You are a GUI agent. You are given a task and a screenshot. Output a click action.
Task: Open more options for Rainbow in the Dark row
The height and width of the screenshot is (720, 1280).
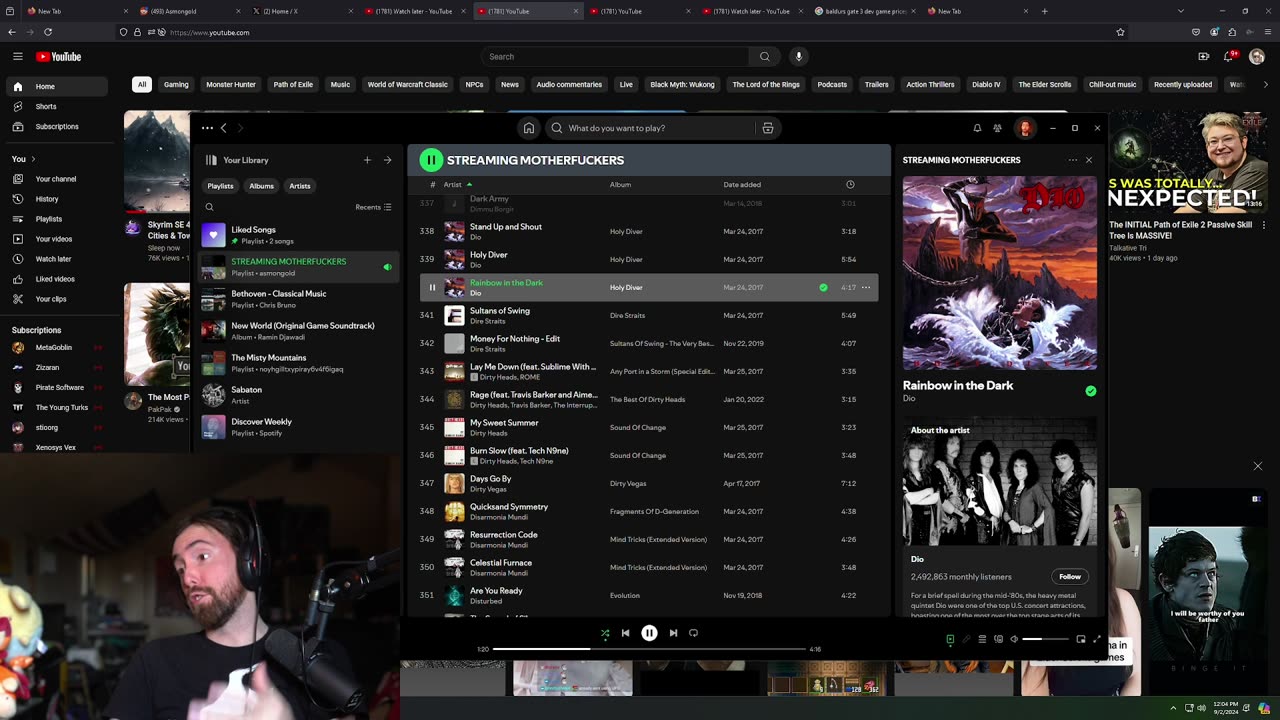866,287
